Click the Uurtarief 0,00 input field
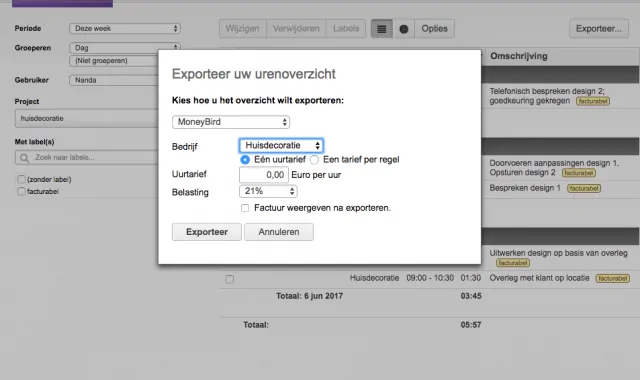640x380 pixels. click(264, 175)
